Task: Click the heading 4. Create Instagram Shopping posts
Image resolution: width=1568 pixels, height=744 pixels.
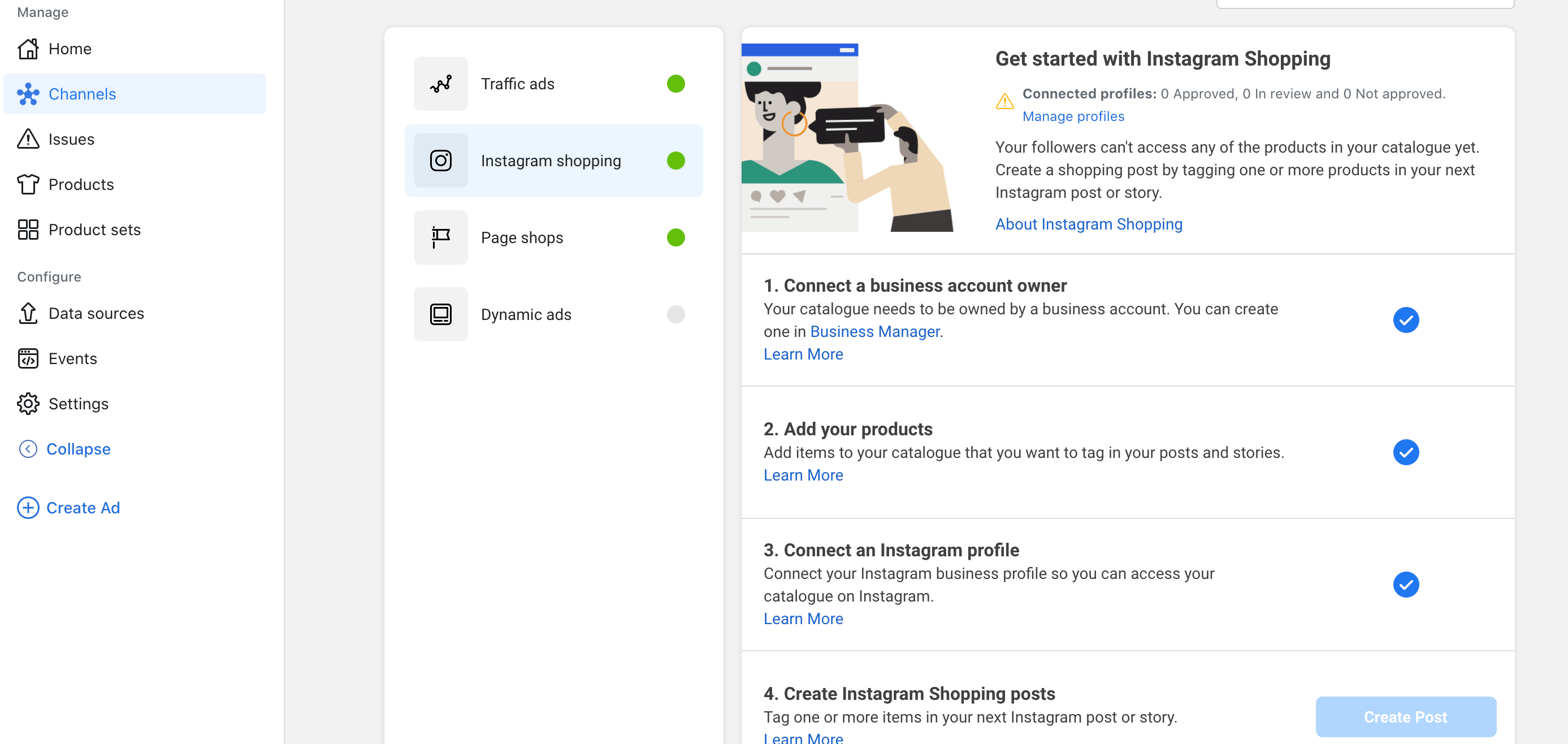Action: click(909, 694)
